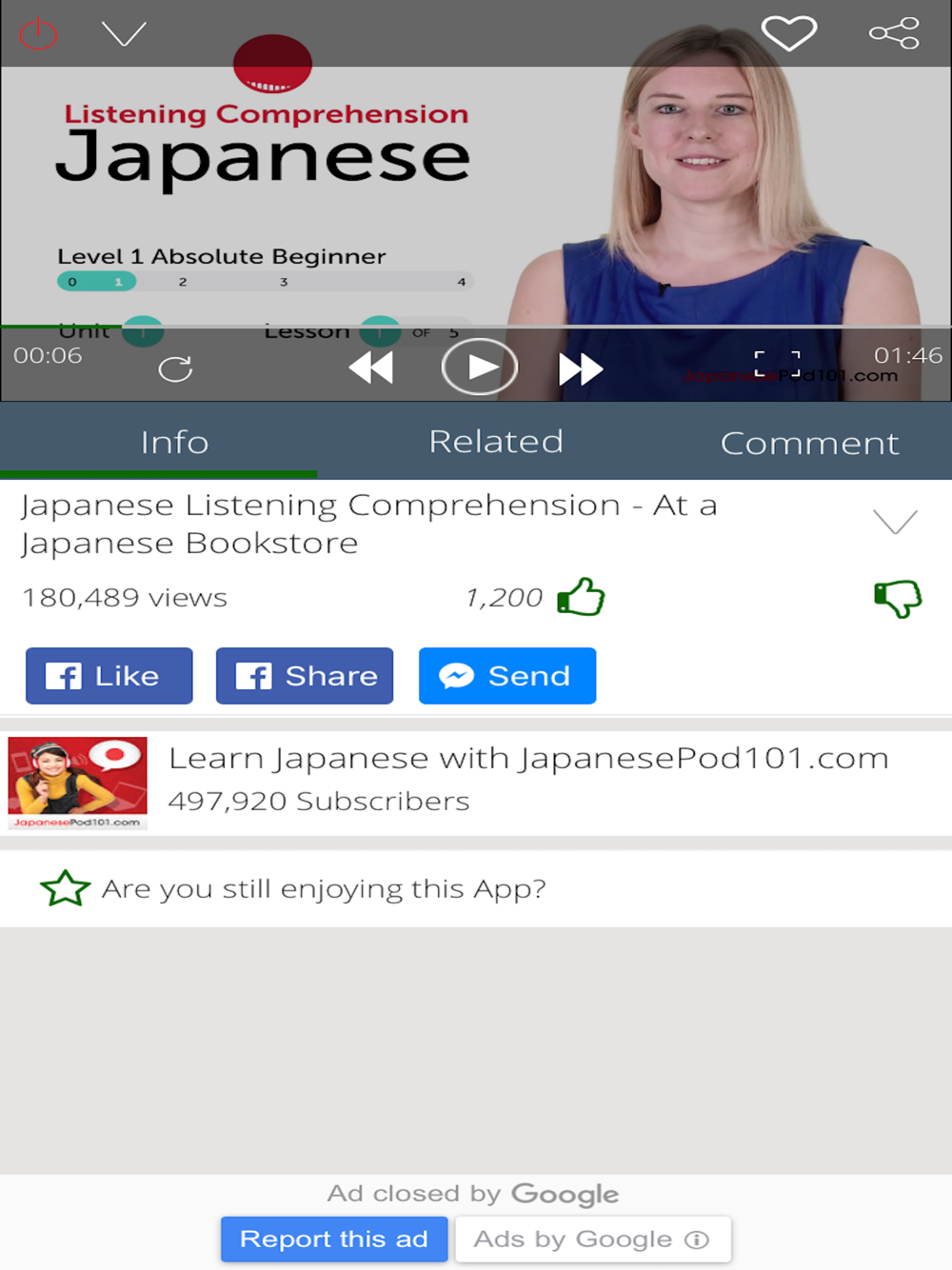Screen dimensions: 952x1270
Task: Click Ads by Google button
Action: point(592,1239)
